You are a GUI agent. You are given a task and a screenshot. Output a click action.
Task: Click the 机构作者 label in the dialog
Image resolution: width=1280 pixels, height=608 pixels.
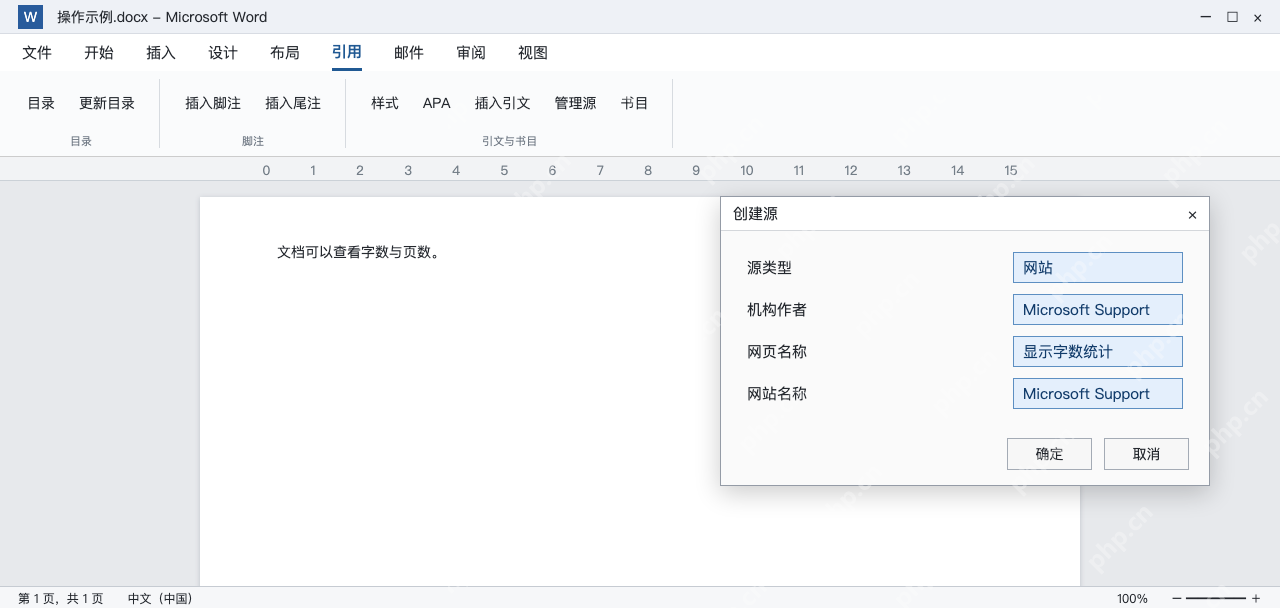pyautogui.click(x=777, y=310)
